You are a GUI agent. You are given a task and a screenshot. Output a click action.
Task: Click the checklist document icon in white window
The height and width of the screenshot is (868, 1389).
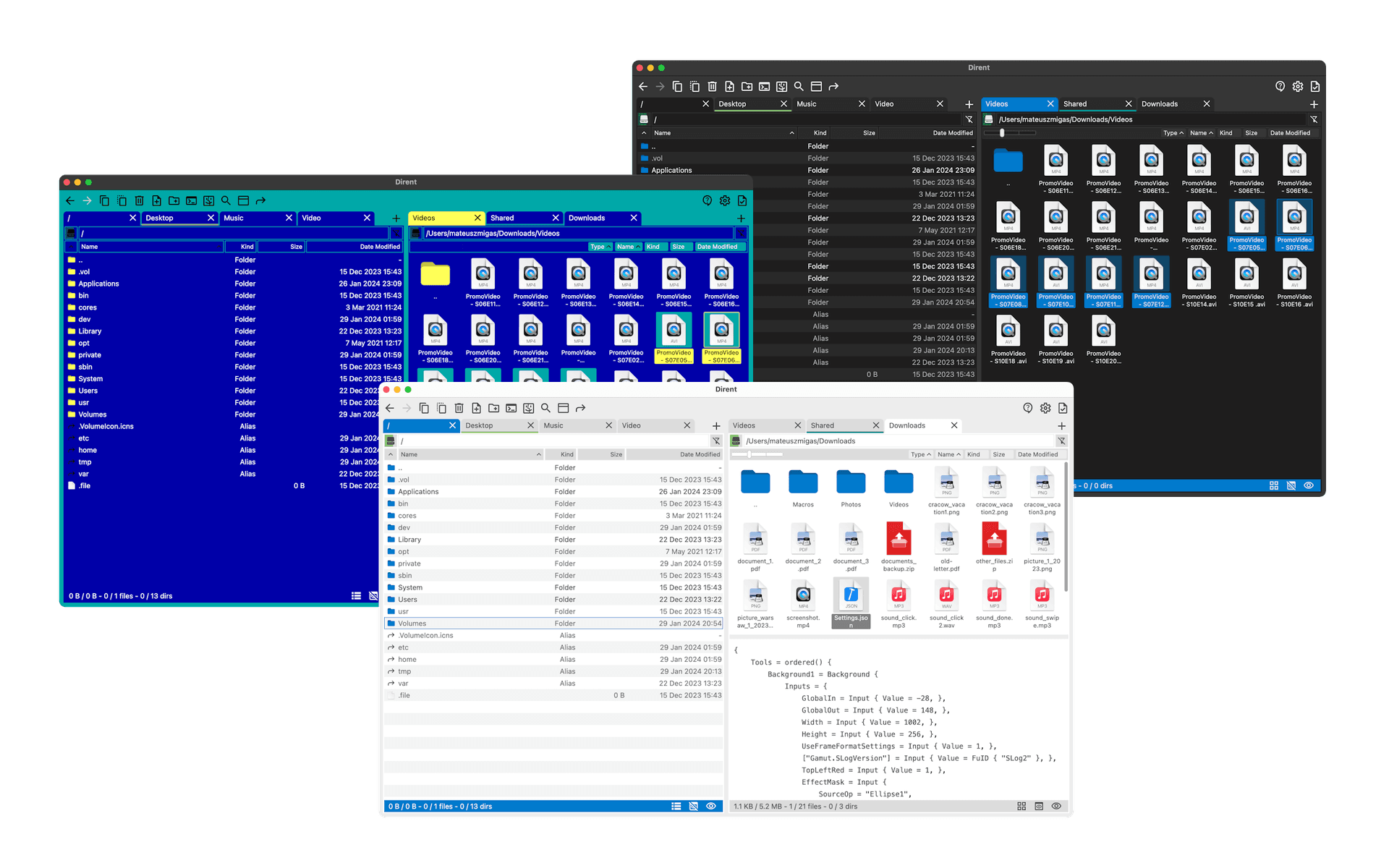tap(1063, 409)
